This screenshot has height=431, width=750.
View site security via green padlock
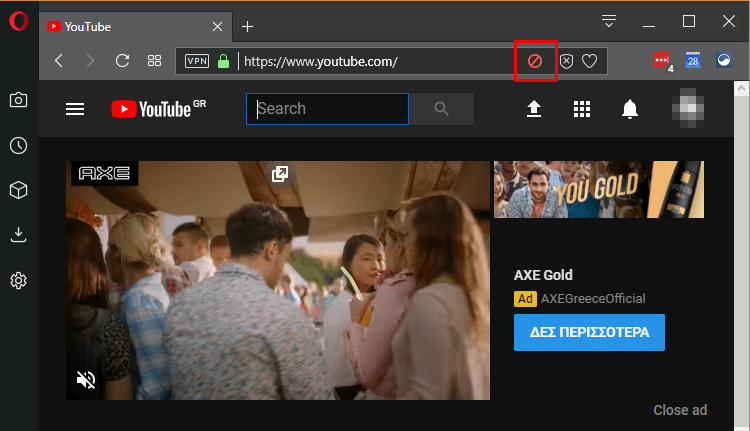click(223, 61)
